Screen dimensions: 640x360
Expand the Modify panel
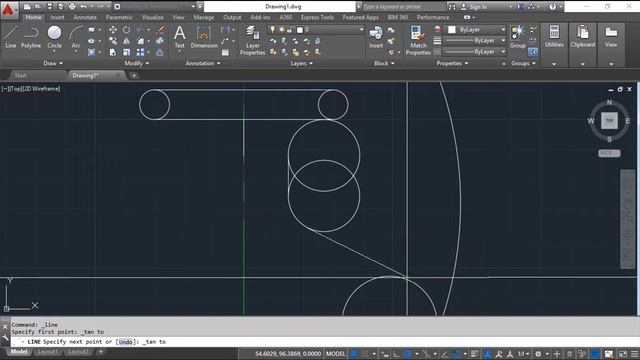pos(137,63)
